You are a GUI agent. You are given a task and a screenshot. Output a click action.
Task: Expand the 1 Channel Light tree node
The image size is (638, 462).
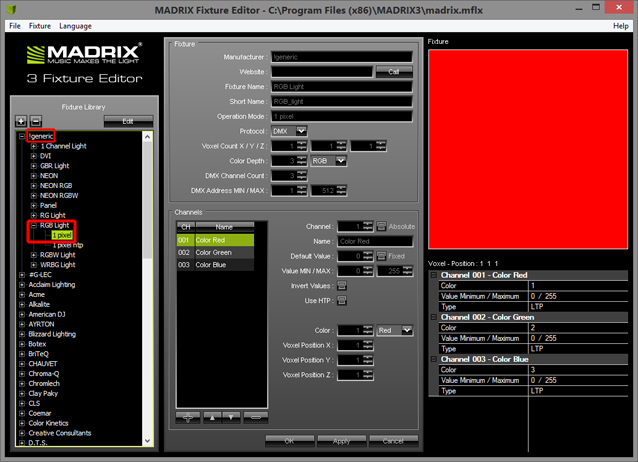34,146
